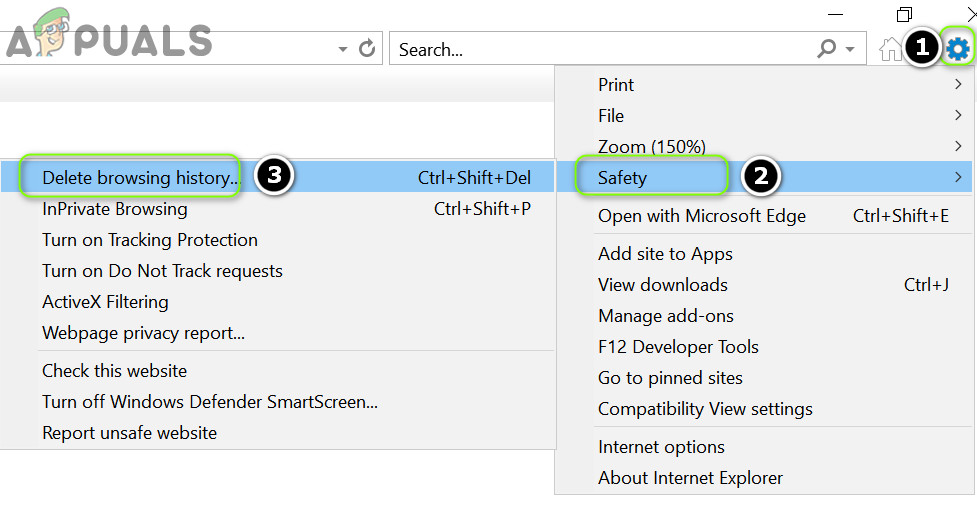The height and width of the screenshot is (505, 977).
Task: Click the gear Tools icon
Action: click(958, 48)
